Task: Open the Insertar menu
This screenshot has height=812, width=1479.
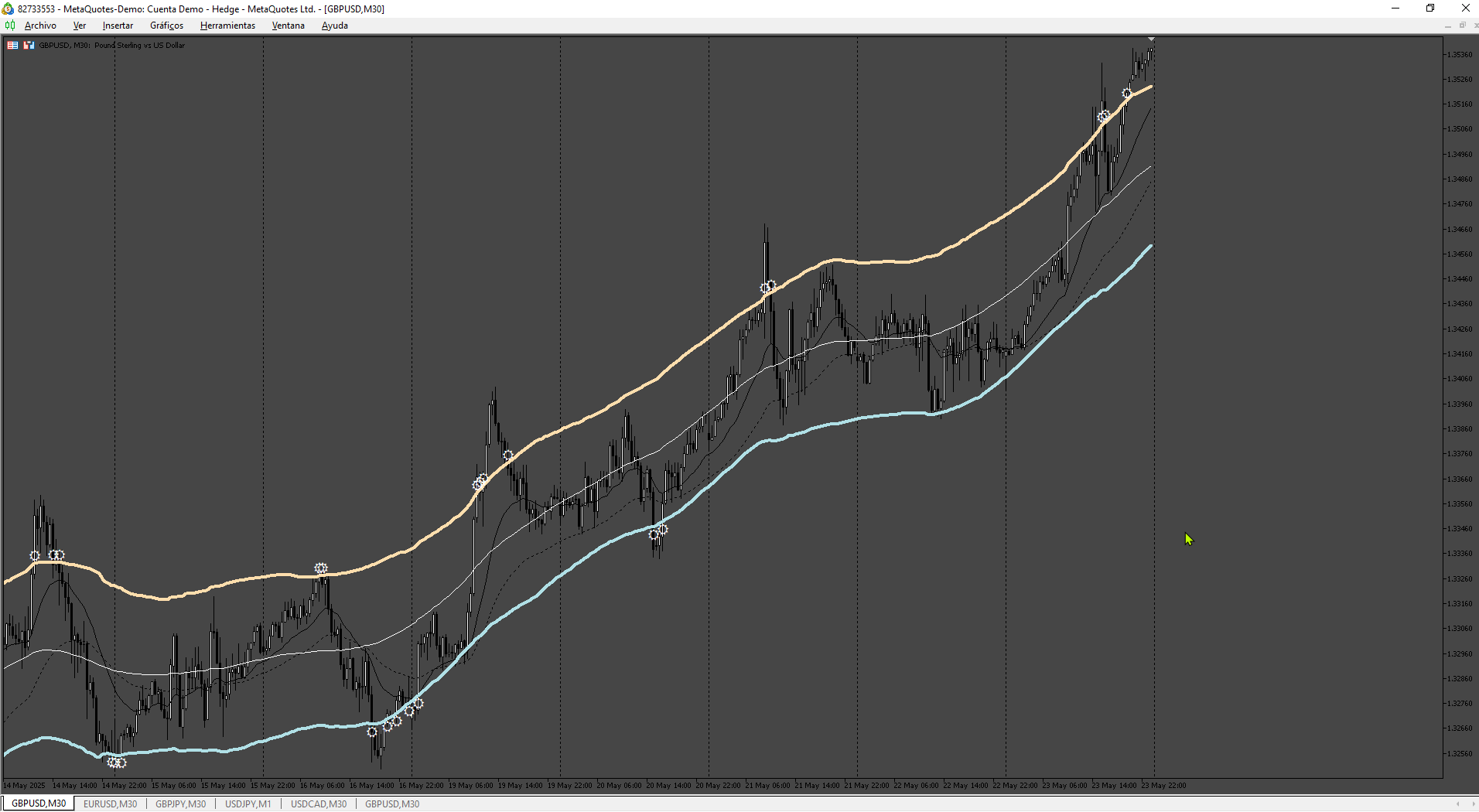Action: click(118, 26)
